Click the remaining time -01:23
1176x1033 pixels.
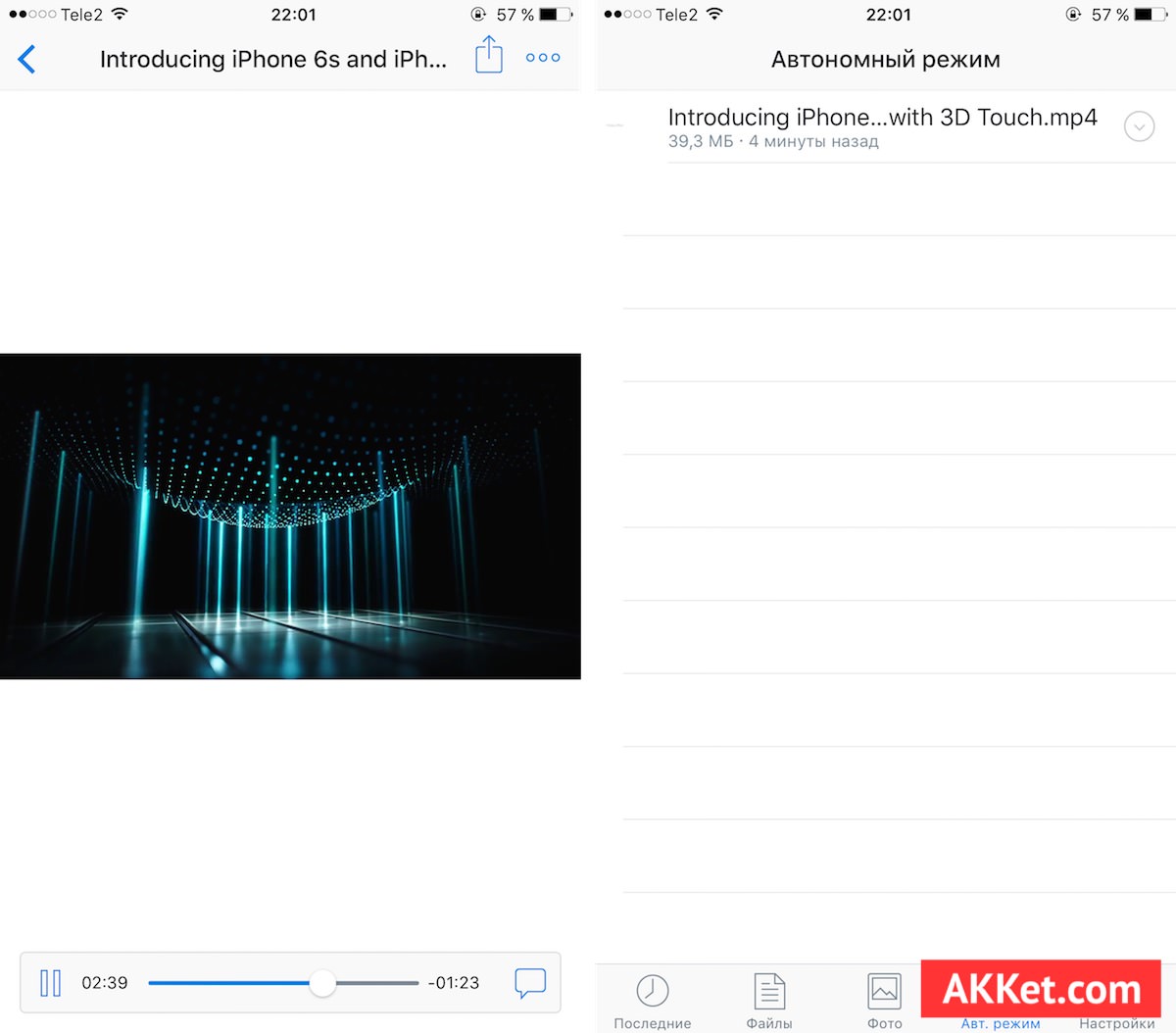454,983
